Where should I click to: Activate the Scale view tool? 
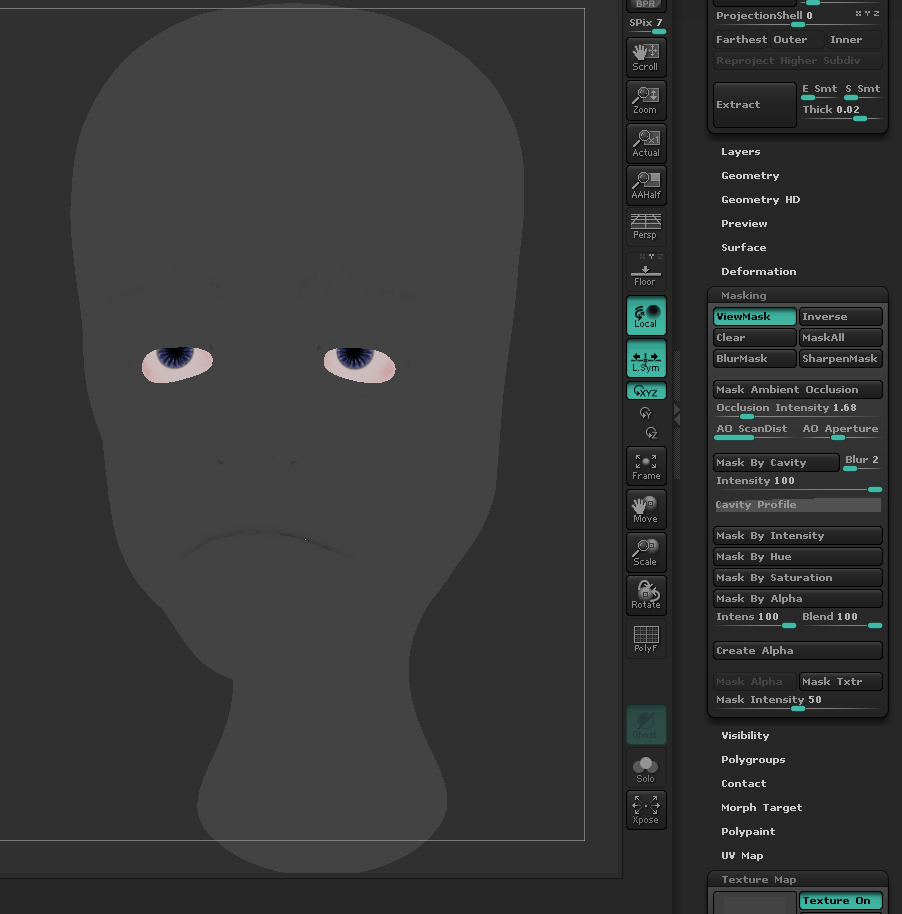coord(645,552)
